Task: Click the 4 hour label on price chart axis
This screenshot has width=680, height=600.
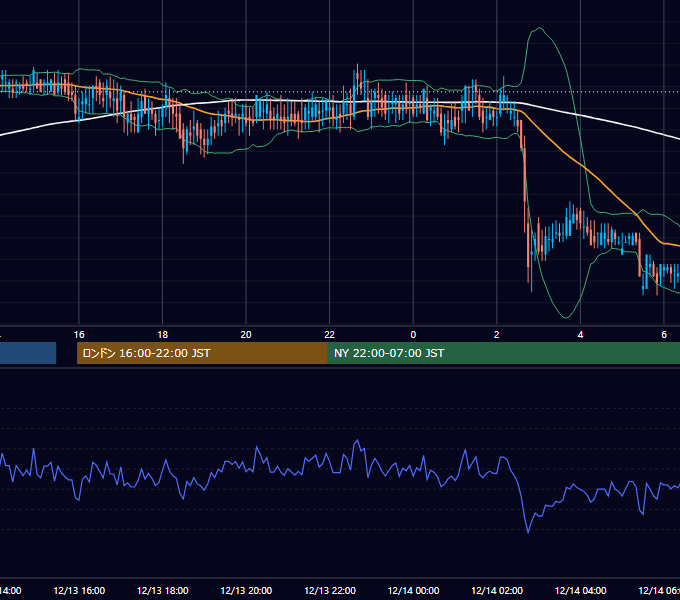Action: (580, 335)
